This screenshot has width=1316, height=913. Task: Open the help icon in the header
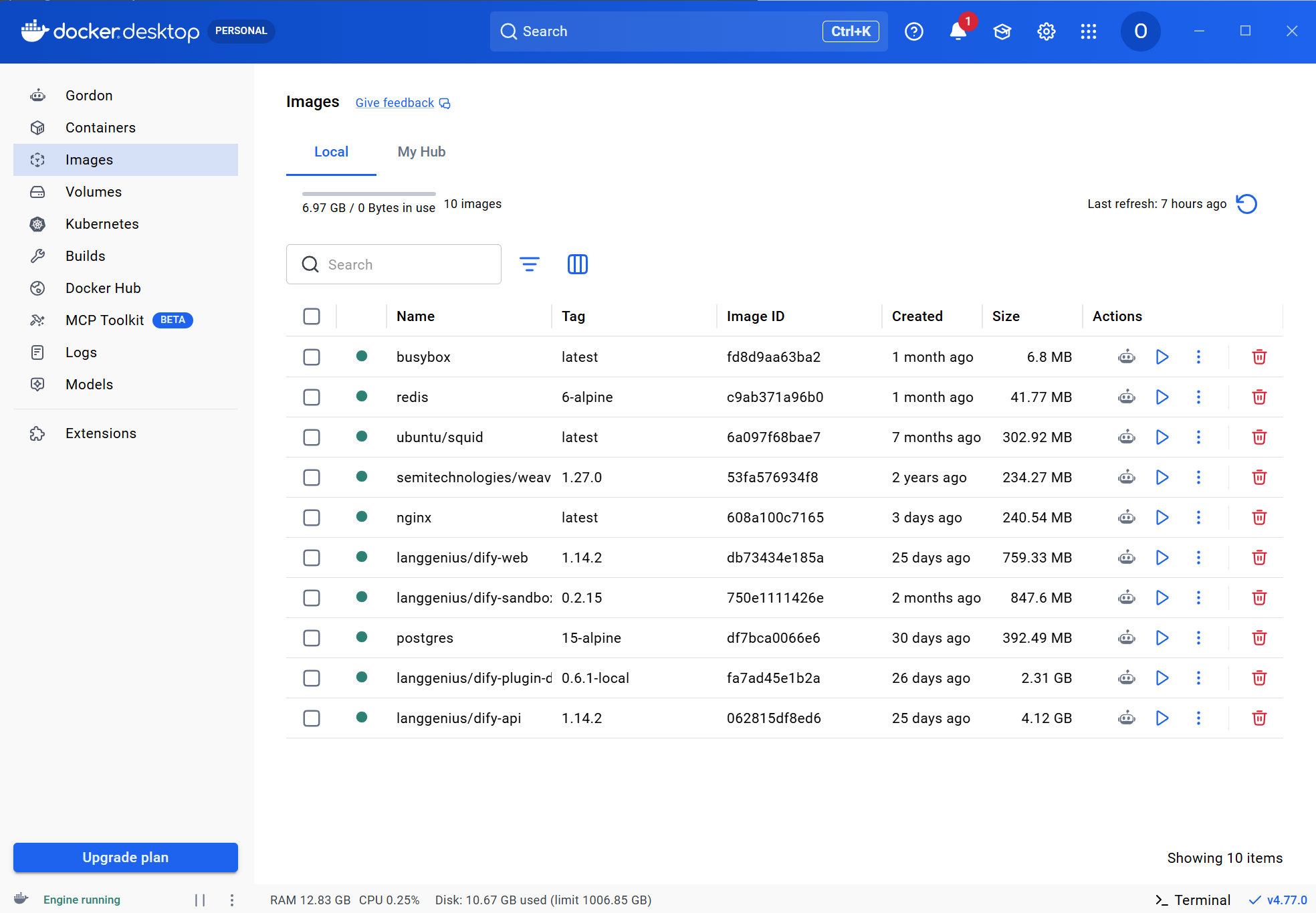(913, 31)
